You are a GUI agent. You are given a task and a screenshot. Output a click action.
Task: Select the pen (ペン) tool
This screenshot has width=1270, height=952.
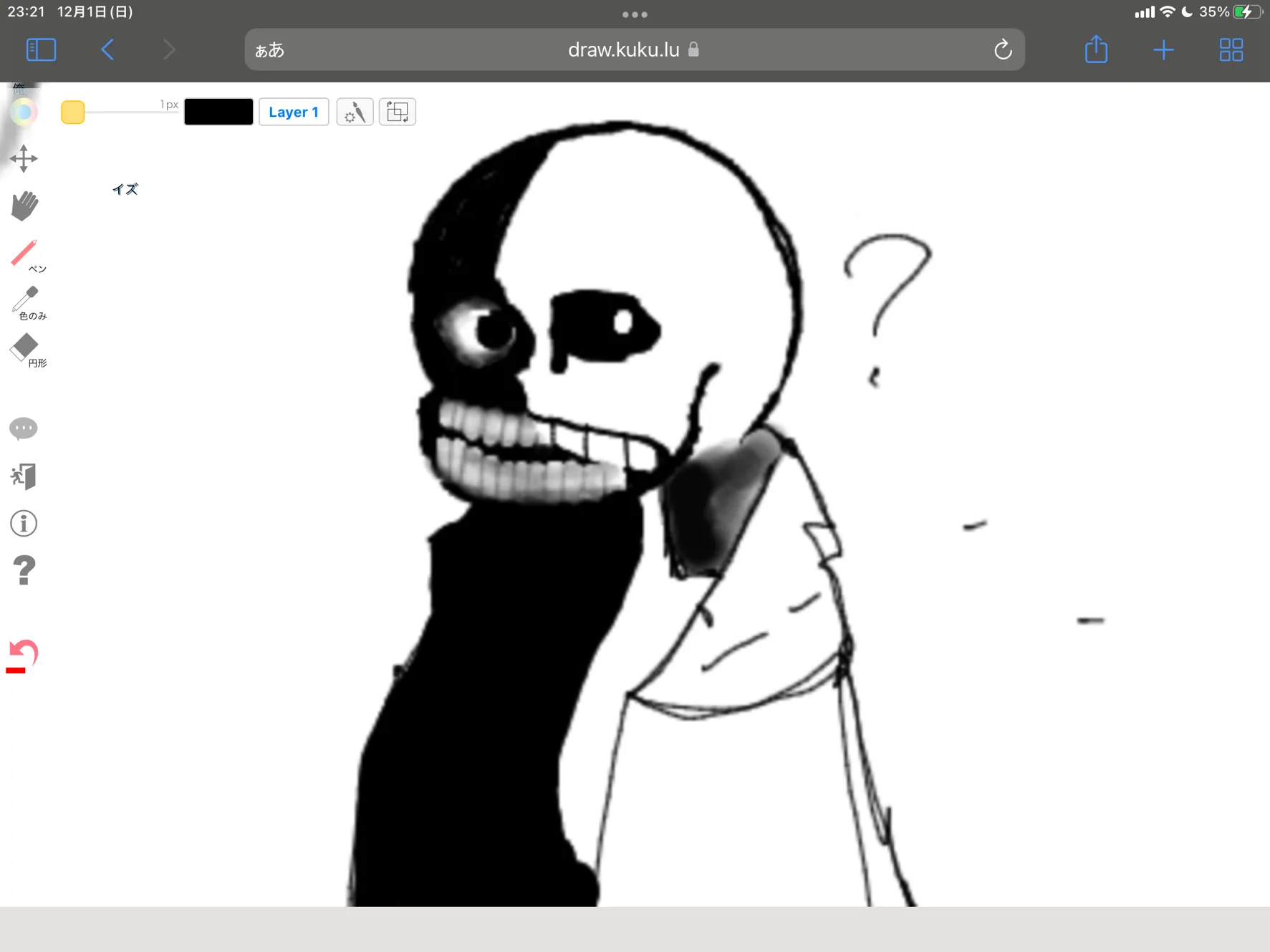click(27, 256)
